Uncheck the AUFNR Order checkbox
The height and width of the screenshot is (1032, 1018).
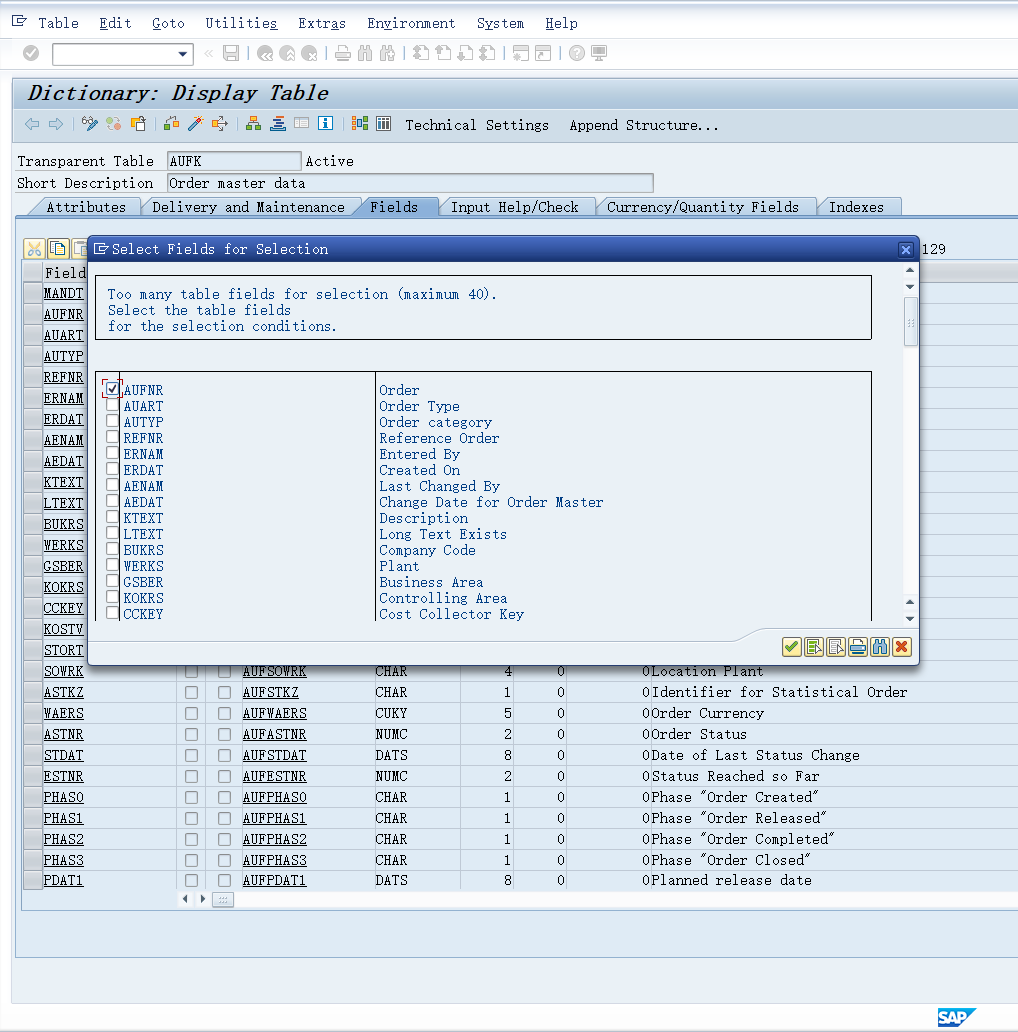(112, 389)
